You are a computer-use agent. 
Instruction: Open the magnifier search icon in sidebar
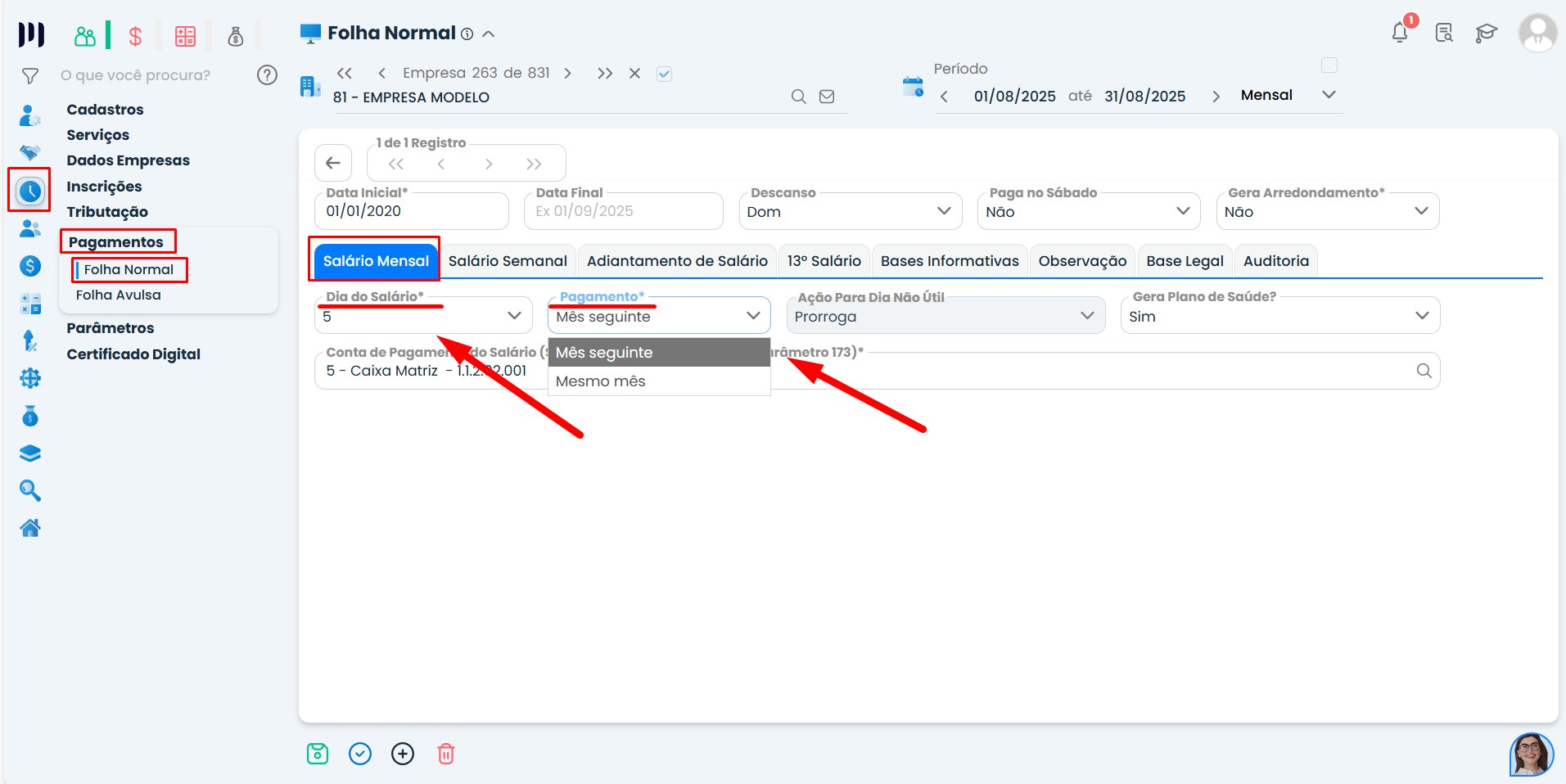(x=29, y=489)
